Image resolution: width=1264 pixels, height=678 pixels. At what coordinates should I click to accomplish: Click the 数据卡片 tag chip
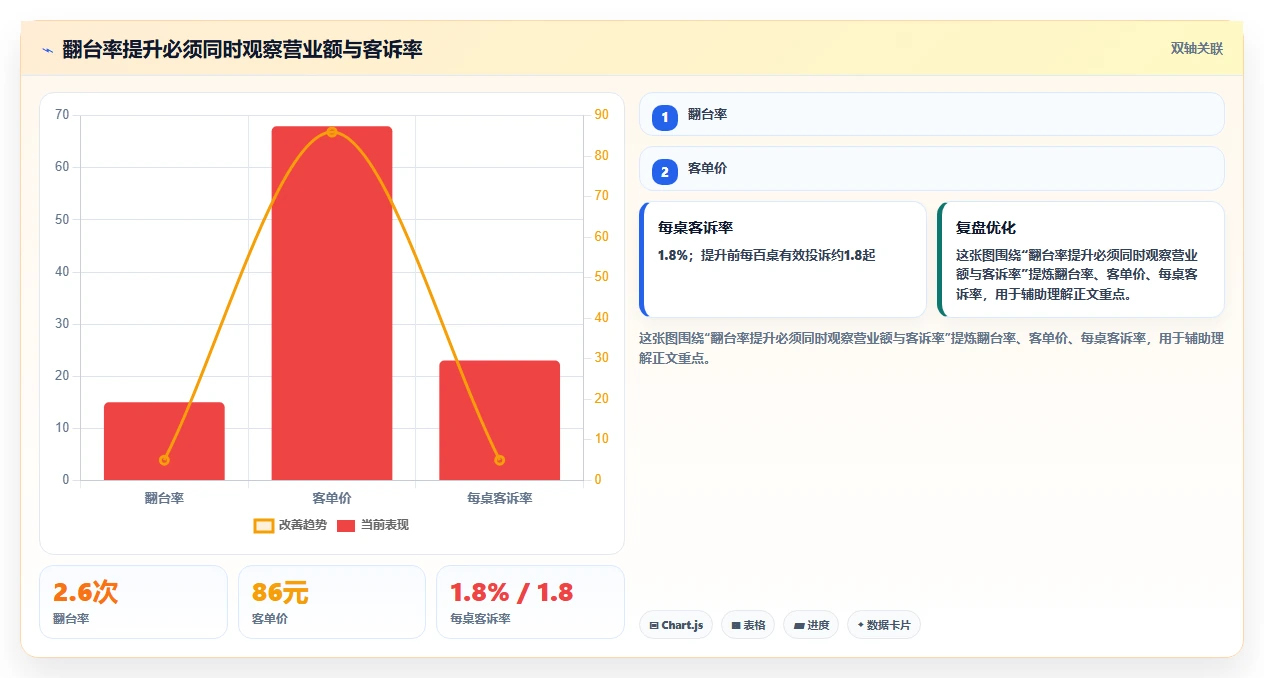tap(884, 625)
